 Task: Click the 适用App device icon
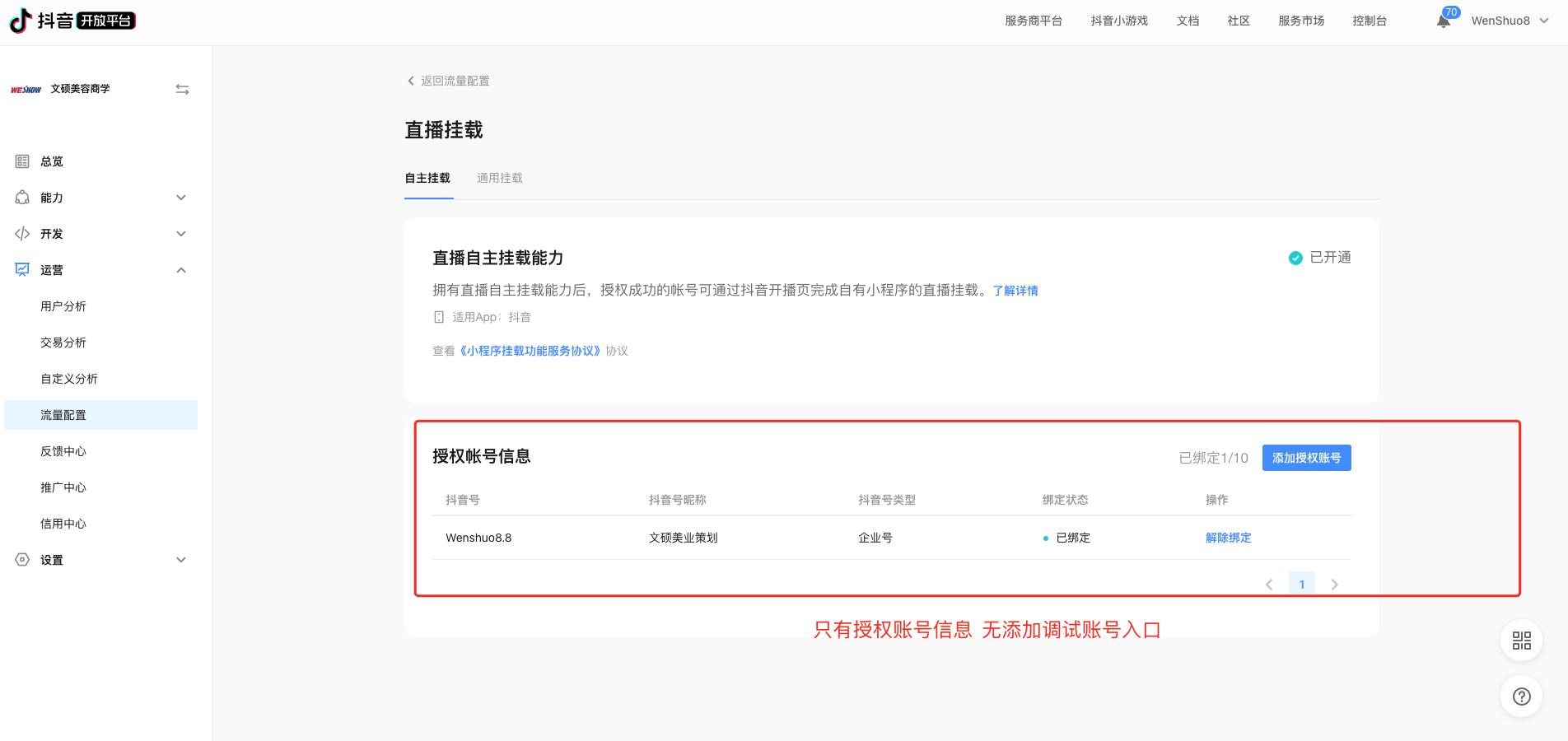click(x=439, y=317)
